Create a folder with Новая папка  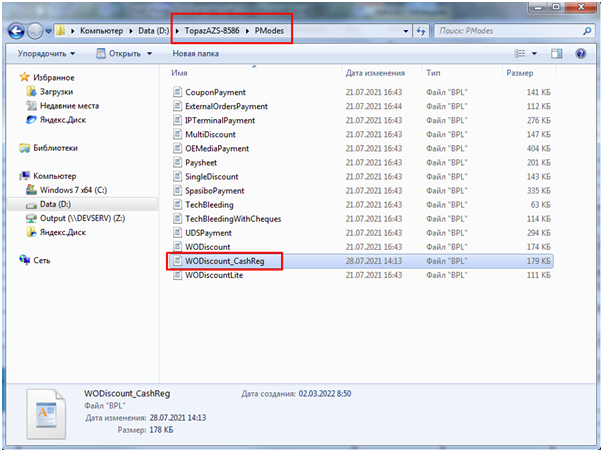(195, 53)
